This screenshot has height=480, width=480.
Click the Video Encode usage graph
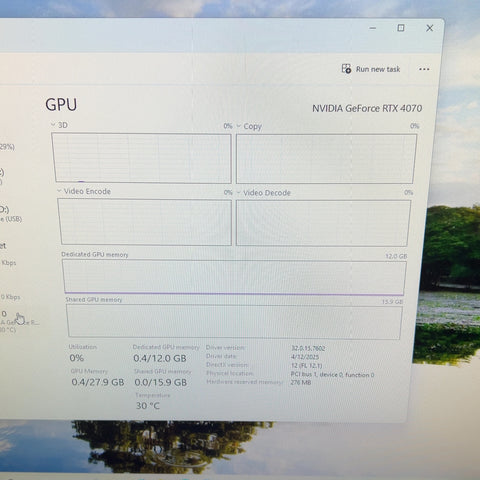(x=145, y=222)
